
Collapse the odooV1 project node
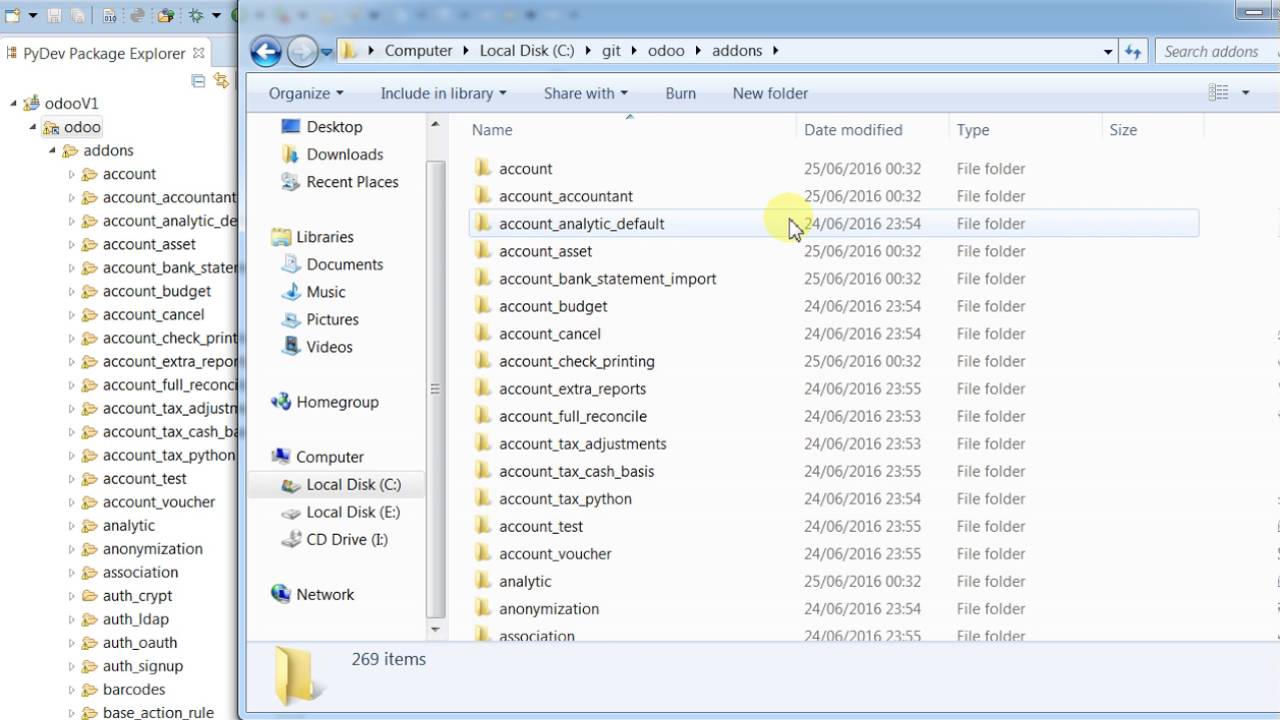(x=15, y=103)
